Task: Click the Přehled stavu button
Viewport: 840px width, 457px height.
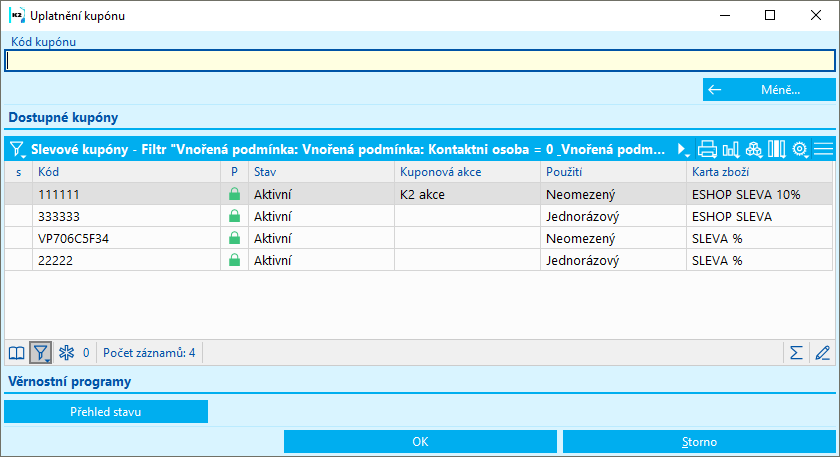Action: (106, 411)
